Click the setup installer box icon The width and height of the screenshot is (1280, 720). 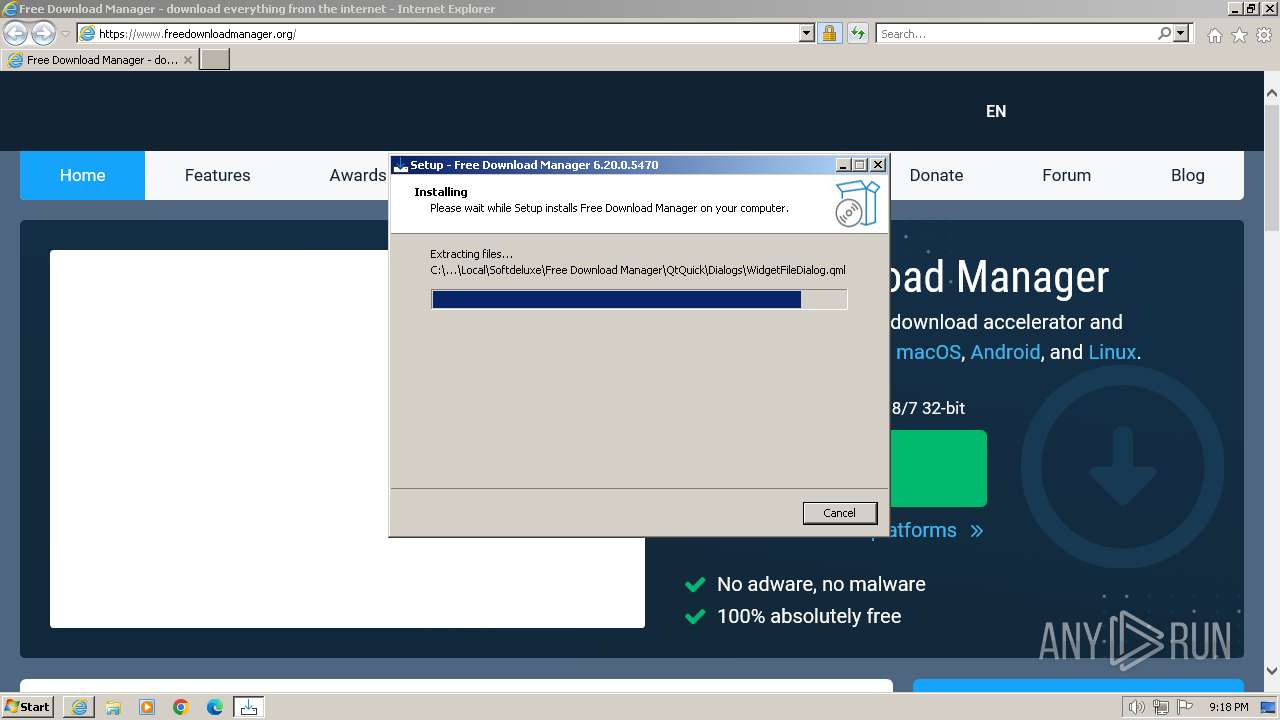pos(857,203)
